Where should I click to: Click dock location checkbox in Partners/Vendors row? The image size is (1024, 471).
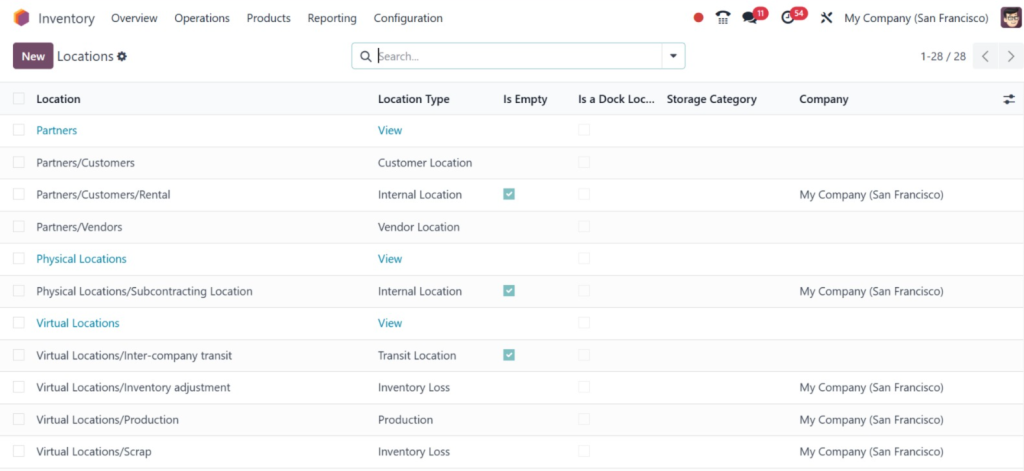[584, 226]
